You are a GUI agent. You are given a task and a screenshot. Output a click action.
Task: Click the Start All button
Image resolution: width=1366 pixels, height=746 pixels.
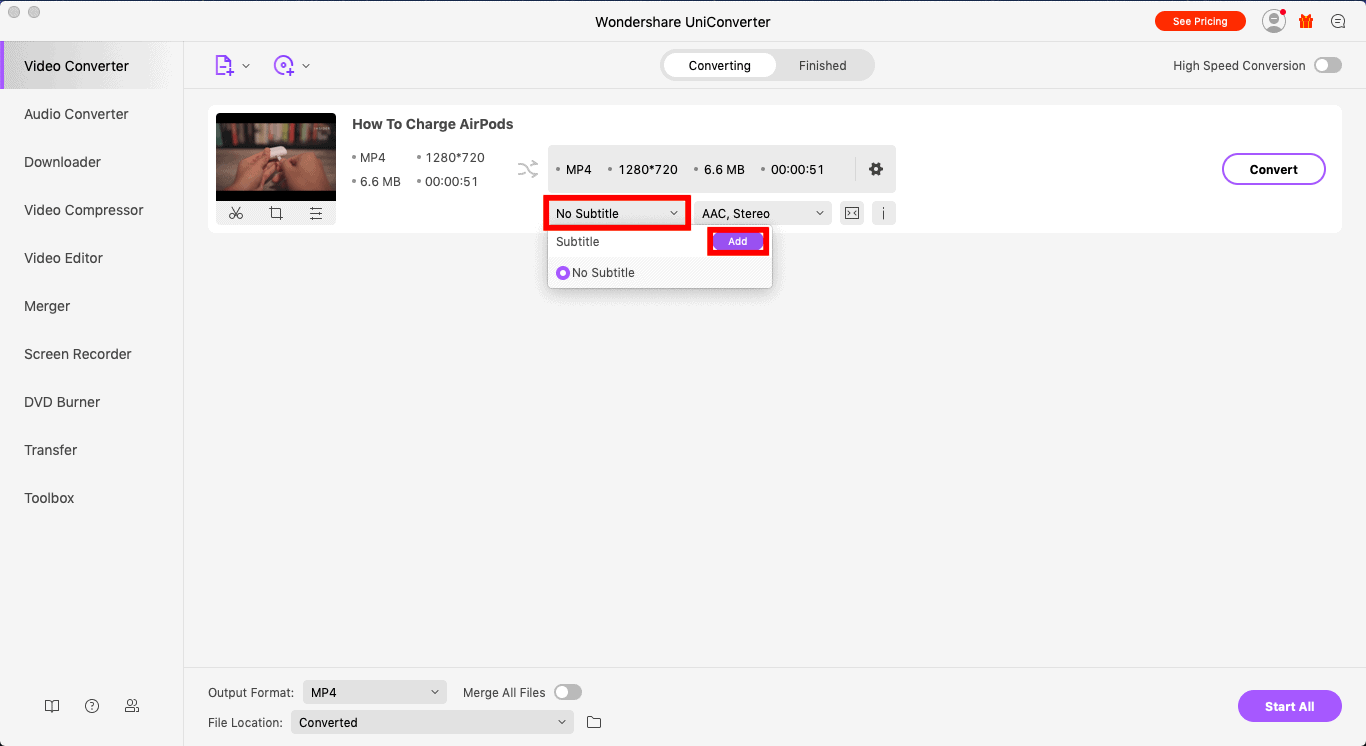(x=1289, y=706)
